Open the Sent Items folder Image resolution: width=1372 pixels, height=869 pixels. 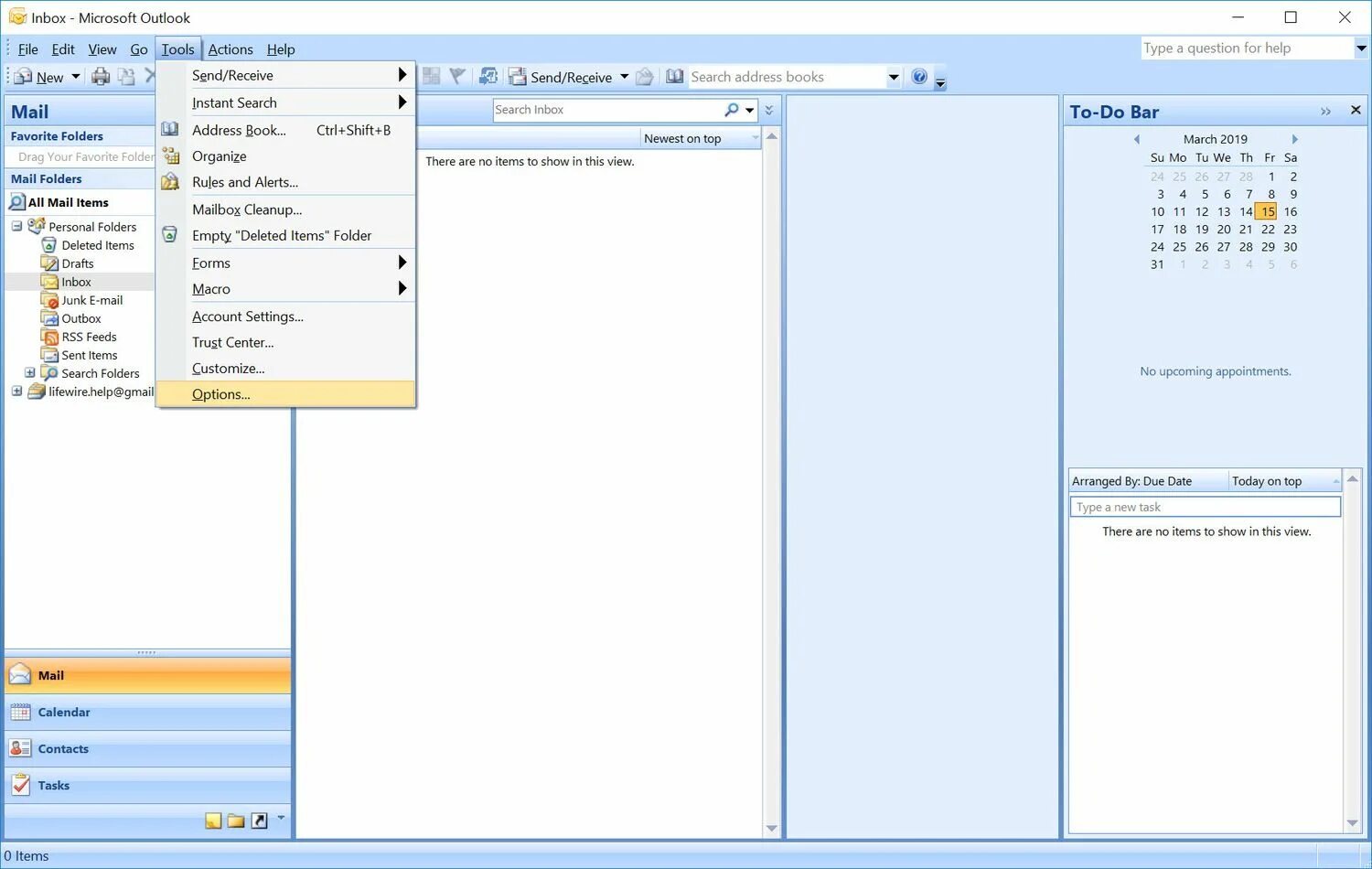[90, 355]
